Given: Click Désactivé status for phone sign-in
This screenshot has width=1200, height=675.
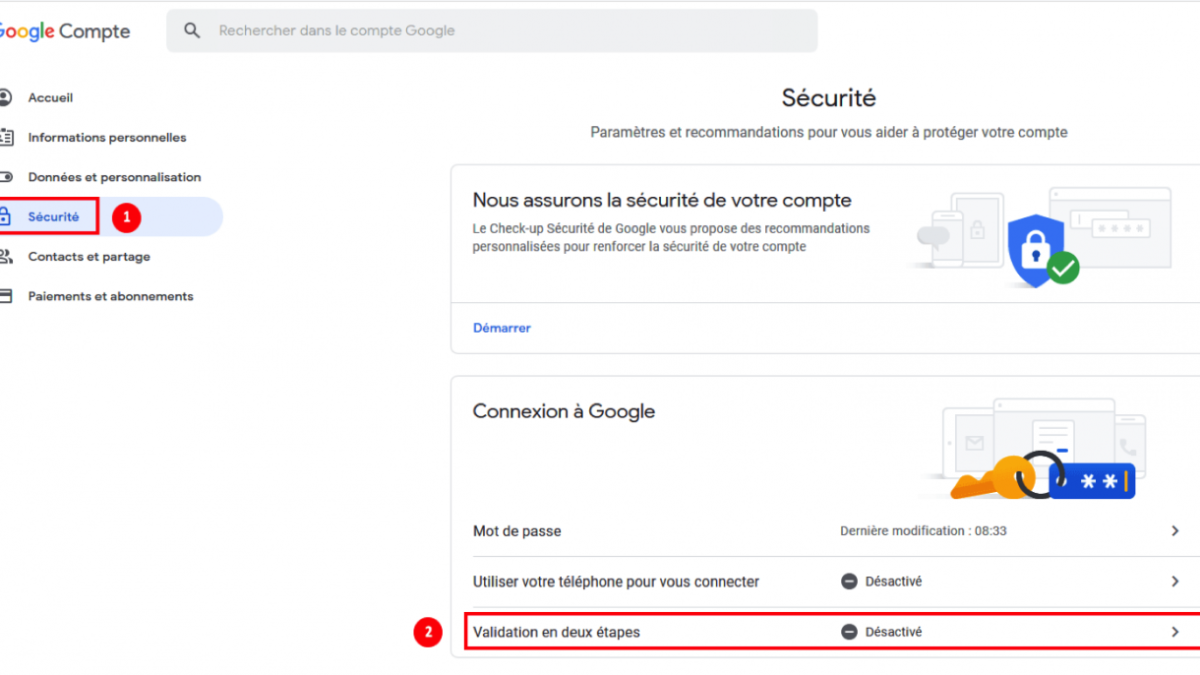Looking at the screenshot, I should 893,581.
